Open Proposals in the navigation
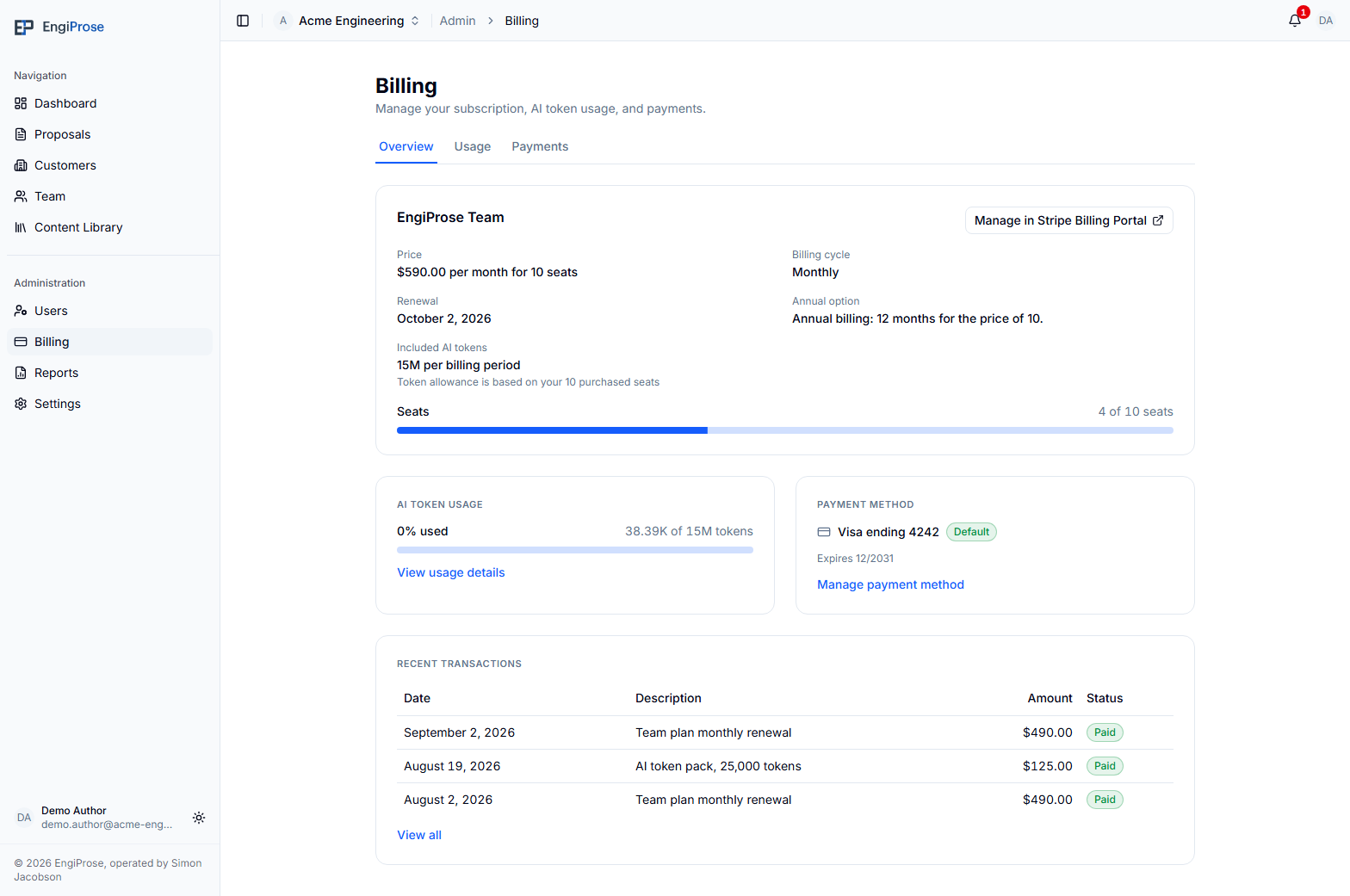This screenshot has height=896, width=1350. [x=109, y=134]
